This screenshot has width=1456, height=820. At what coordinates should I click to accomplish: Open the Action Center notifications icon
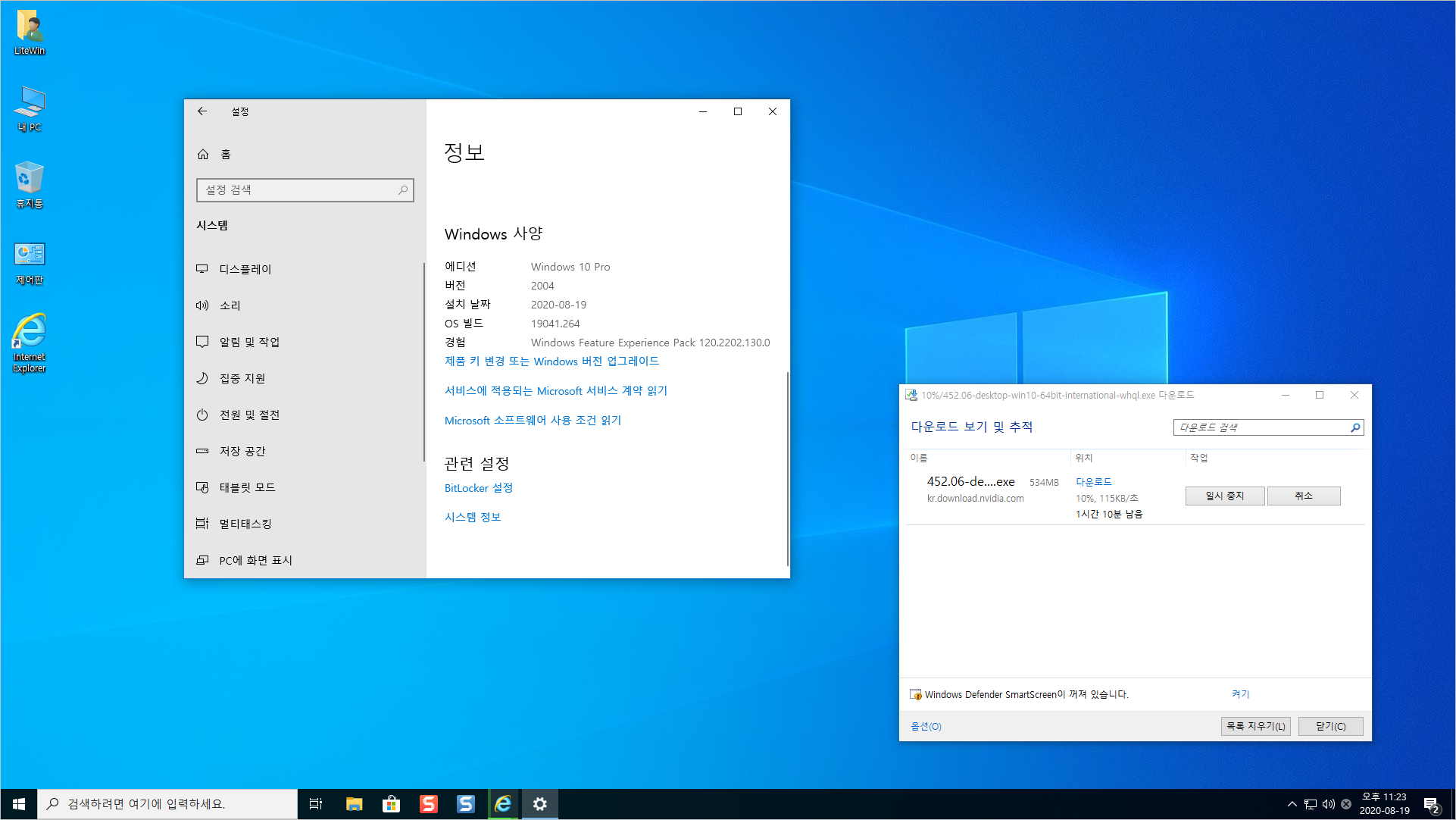pos(1432,805)
